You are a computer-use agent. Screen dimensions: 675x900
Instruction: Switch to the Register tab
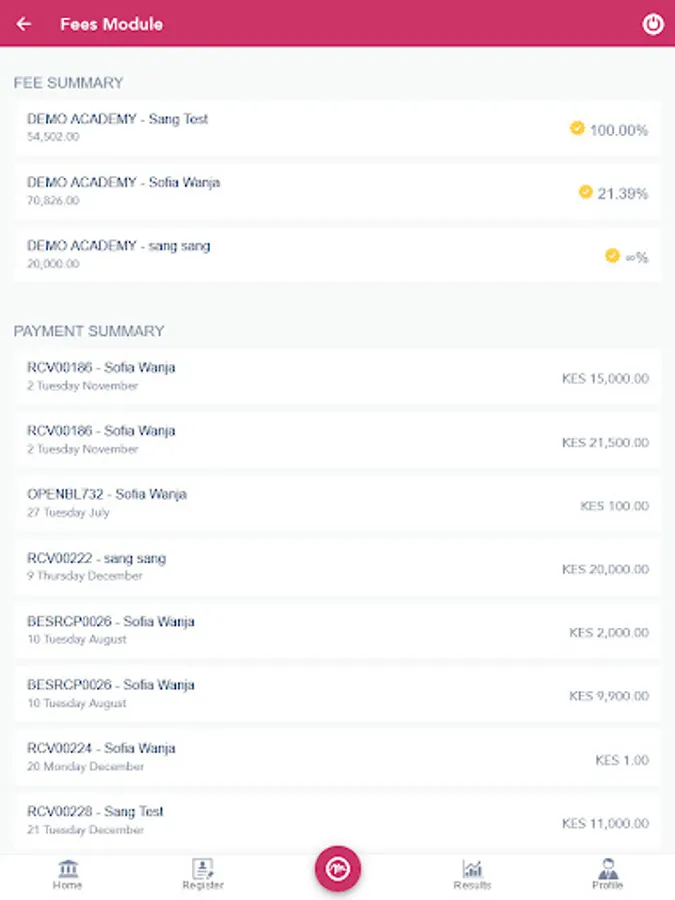203,874
